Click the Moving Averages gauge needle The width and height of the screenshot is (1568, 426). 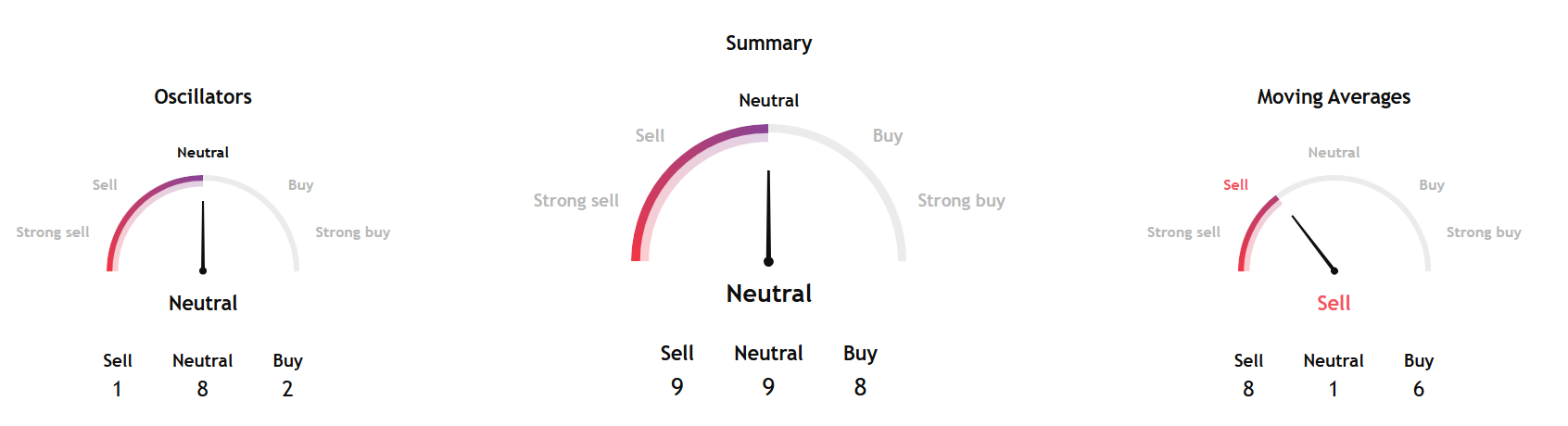click(1313, 244)
